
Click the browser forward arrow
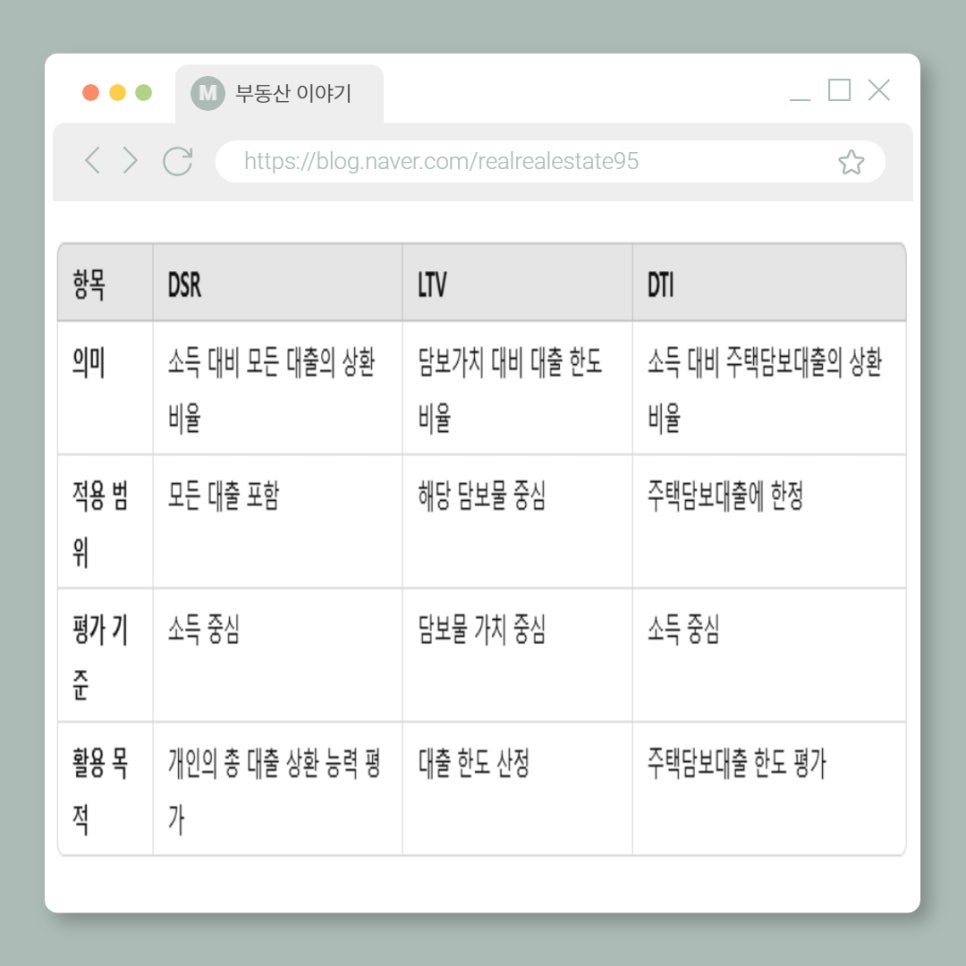(x=130, y=161)
